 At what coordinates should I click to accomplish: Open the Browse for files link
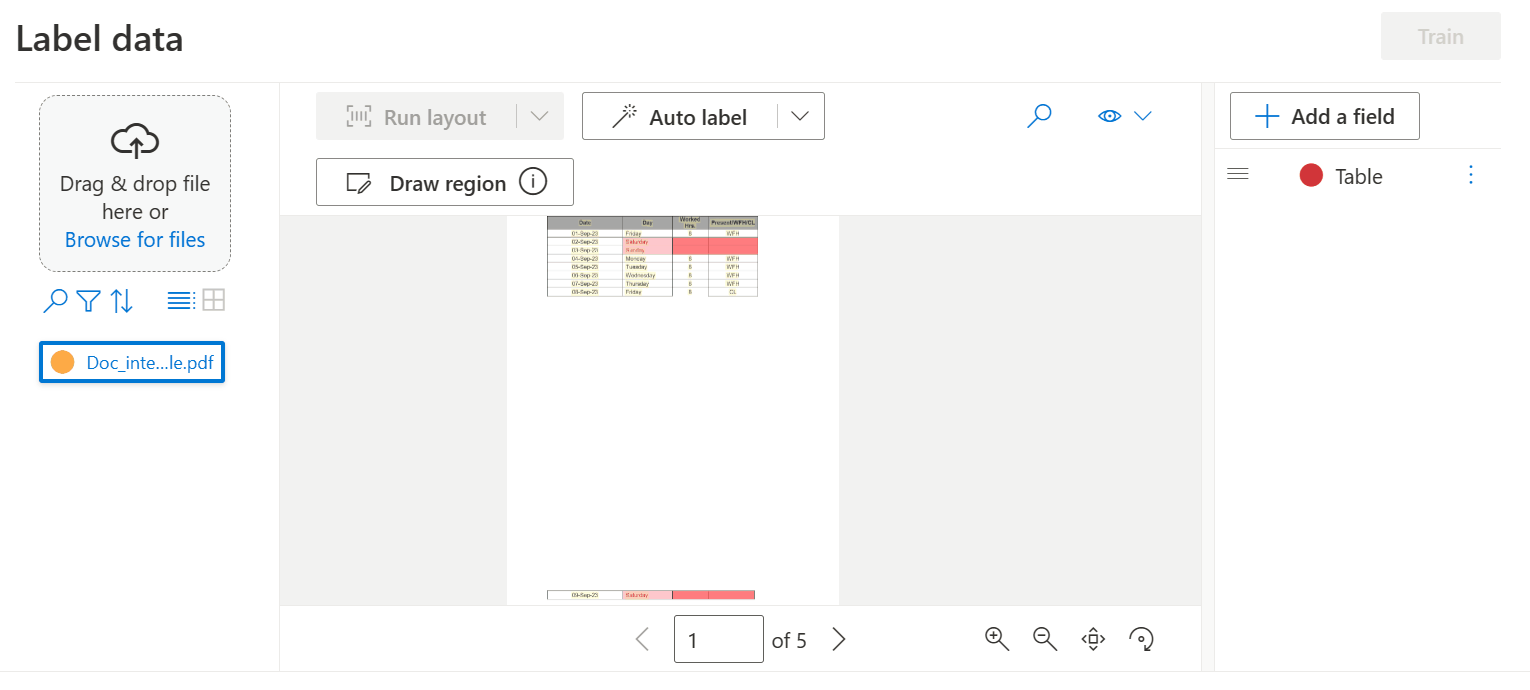pyautogui.click(x=135, y=240)
